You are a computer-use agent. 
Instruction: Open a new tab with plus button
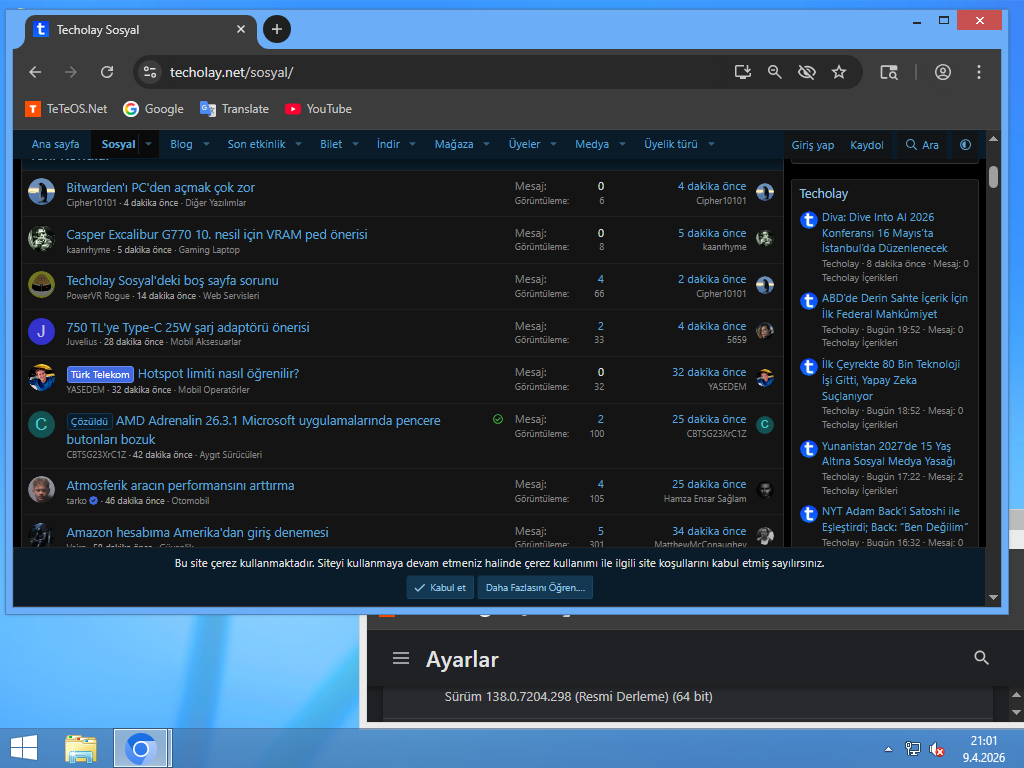click(277, 29)
